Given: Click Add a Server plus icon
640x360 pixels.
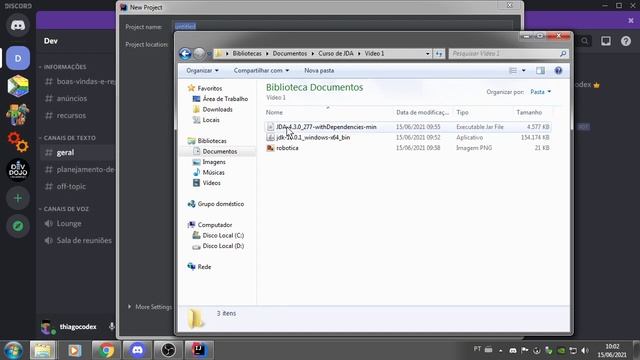Looking at the screenshot, I should pyautogui.click(x=18, y=198).
